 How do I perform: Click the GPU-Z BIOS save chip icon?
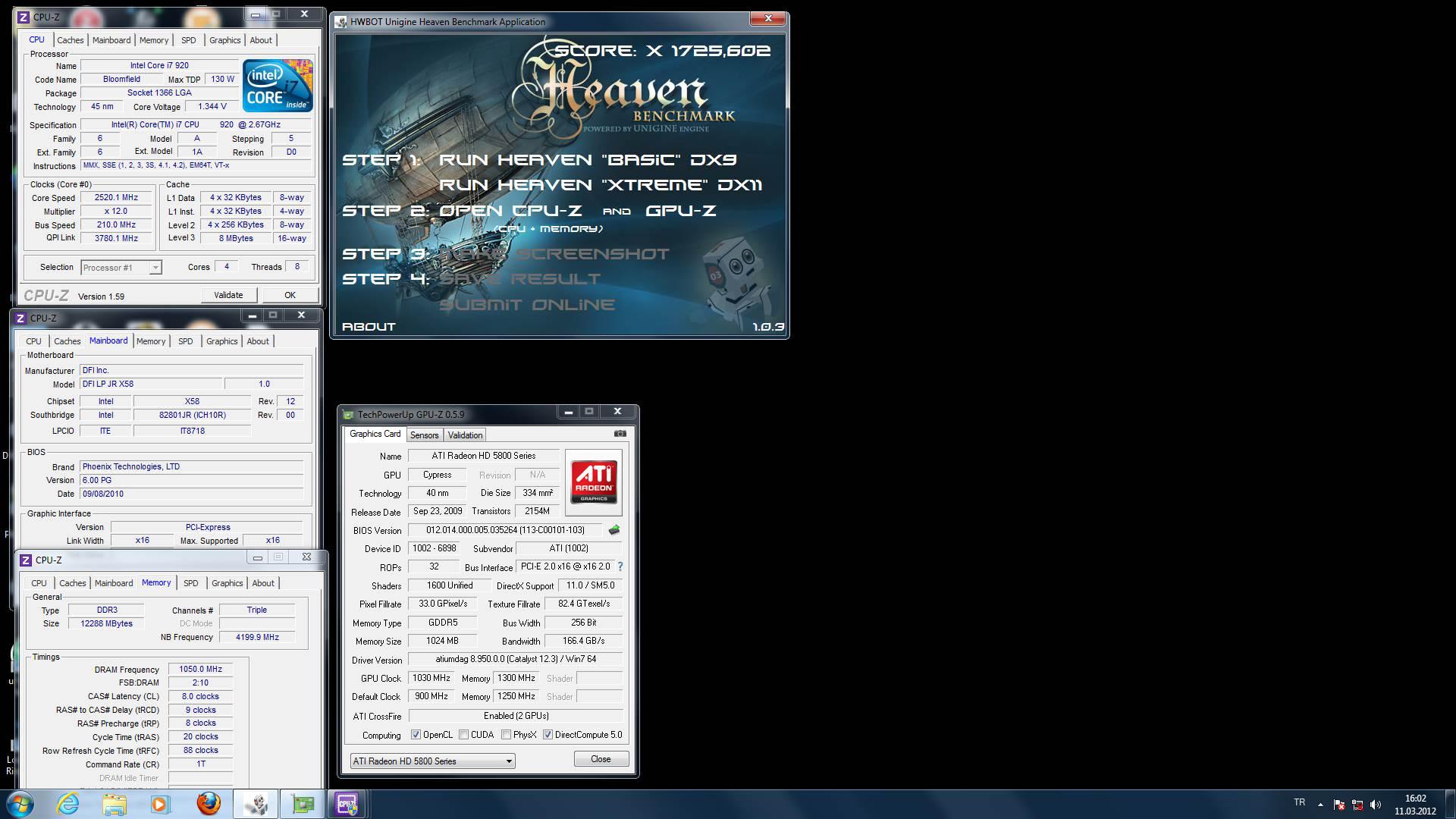tap(614, 530)
